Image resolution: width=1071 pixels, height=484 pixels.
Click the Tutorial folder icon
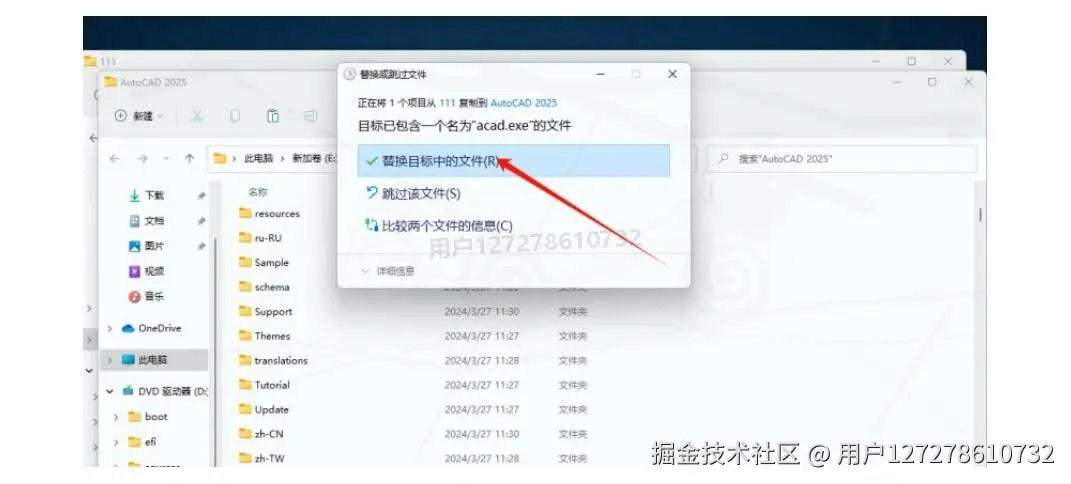[x=245, y=384]
